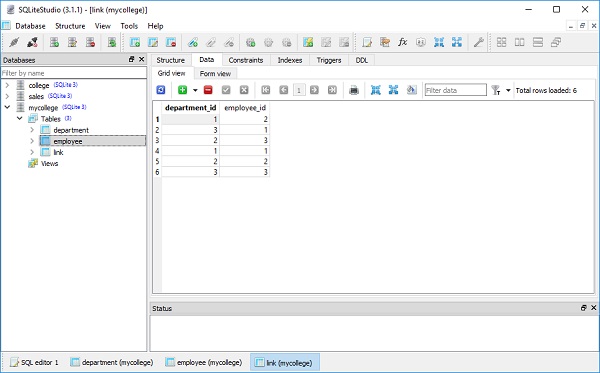Screen dimensions: 600x373
Task: Collapse the Tables node
Action: pyautogui.click(x=20, y=118)
